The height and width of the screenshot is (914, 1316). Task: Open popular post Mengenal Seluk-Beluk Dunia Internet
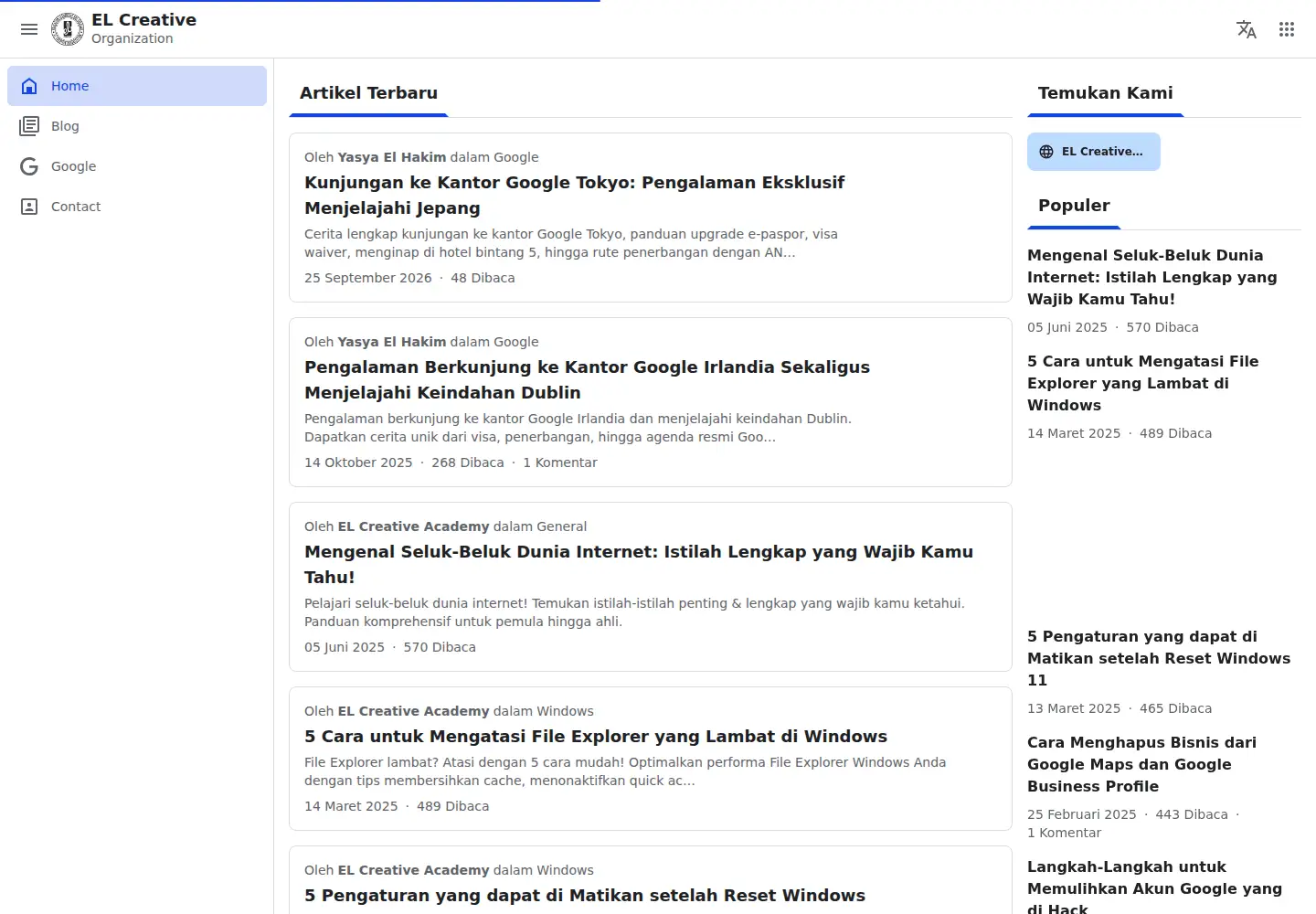pyautogui.click(x=1151, y=277)
